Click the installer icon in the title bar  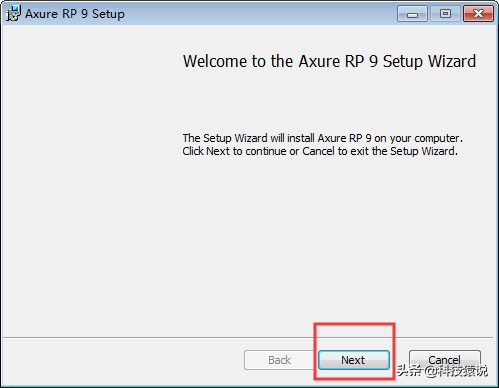pos(13,13)
